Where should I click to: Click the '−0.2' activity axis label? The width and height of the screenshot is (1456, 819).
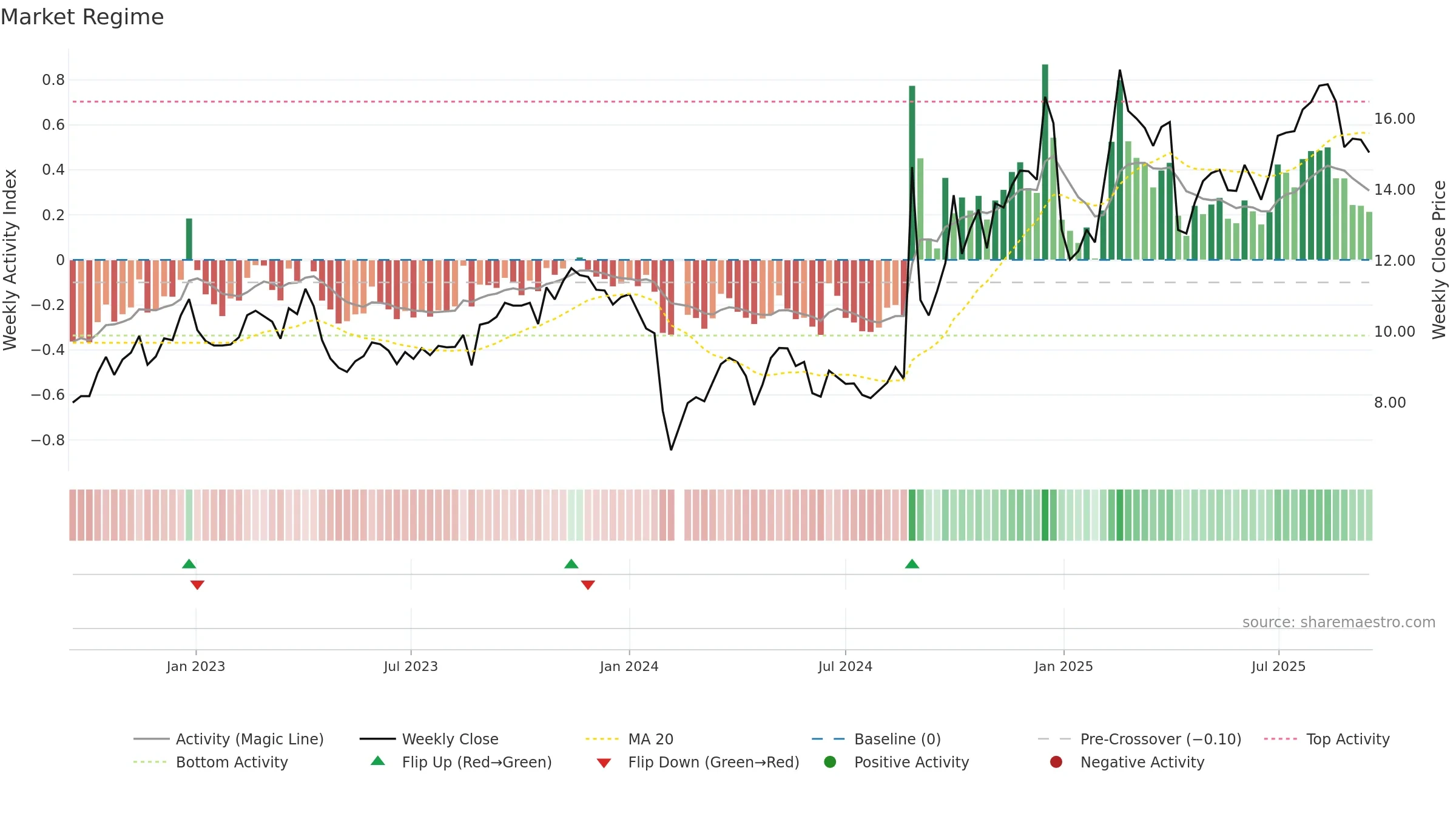[48, 305]
